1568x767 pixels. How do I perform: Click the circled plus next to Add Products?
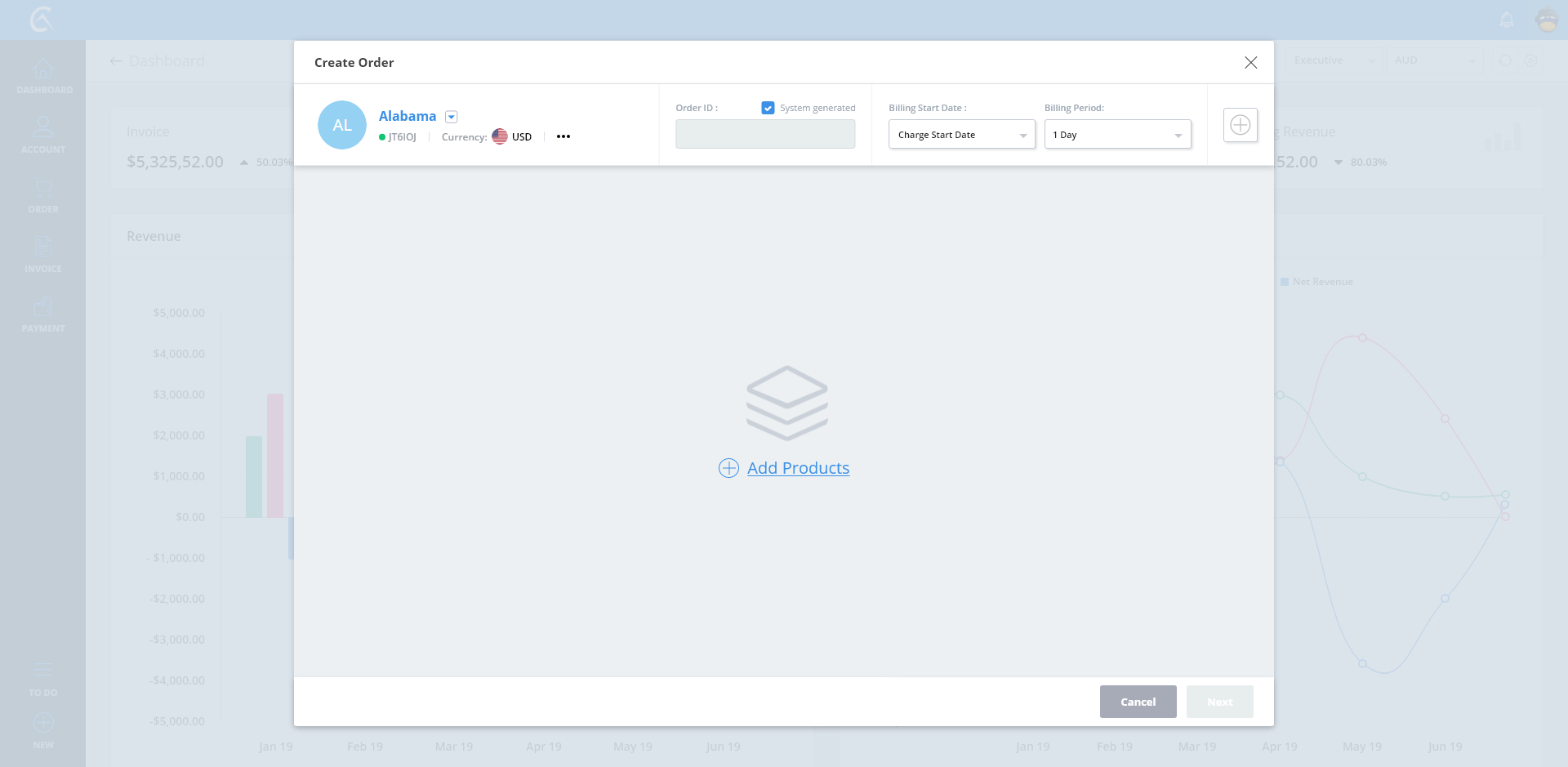pyautogui.click(x=728, y=468)
